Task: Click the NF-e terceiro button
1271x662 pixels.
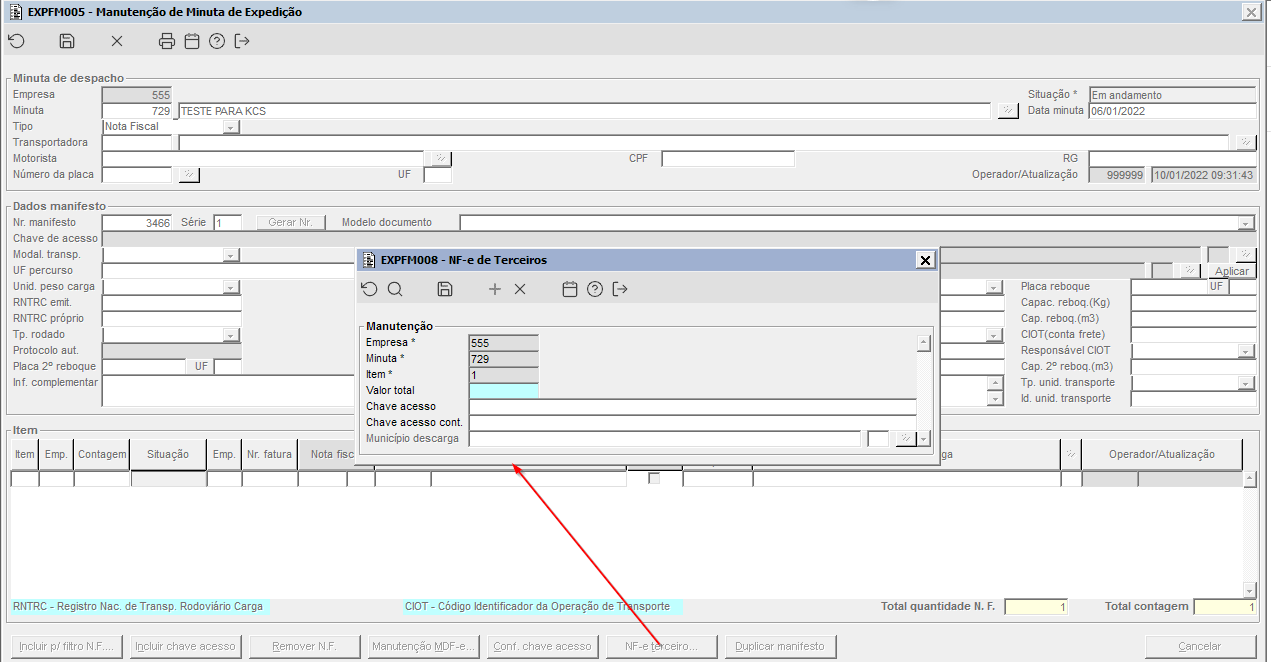Action: [661, 646]
